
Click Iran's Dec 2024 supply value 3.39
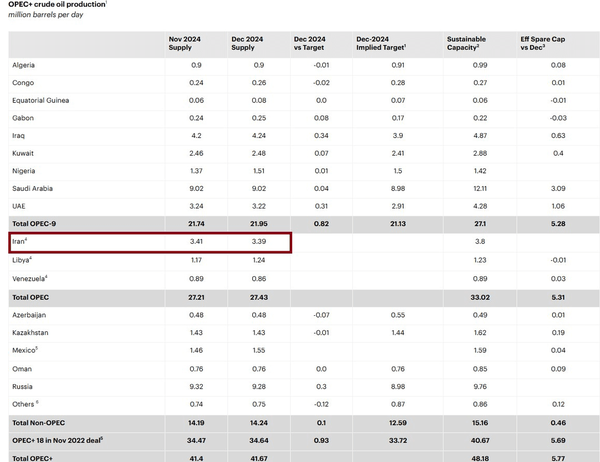pyautogui.click(x=260, y=241)
